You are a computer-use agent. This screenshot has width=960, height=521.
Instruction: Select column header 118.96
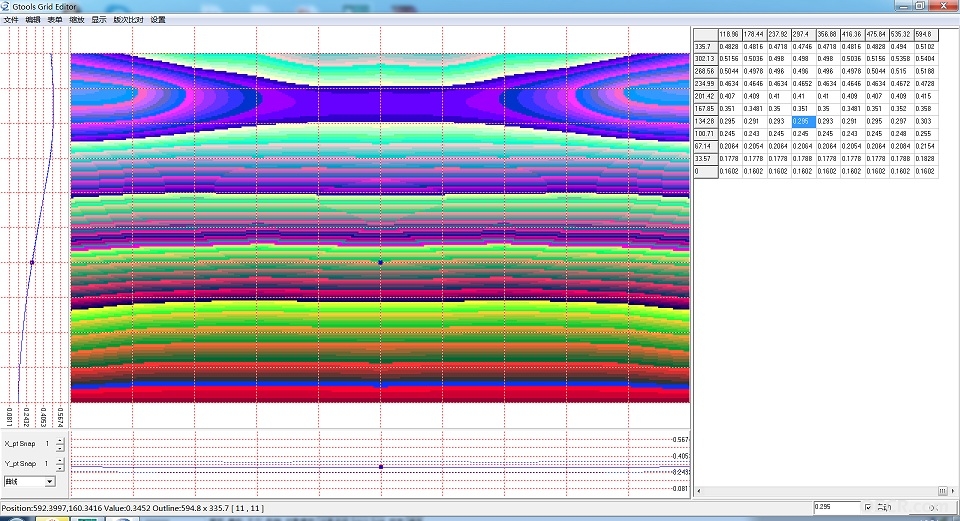tap(730, 34)
